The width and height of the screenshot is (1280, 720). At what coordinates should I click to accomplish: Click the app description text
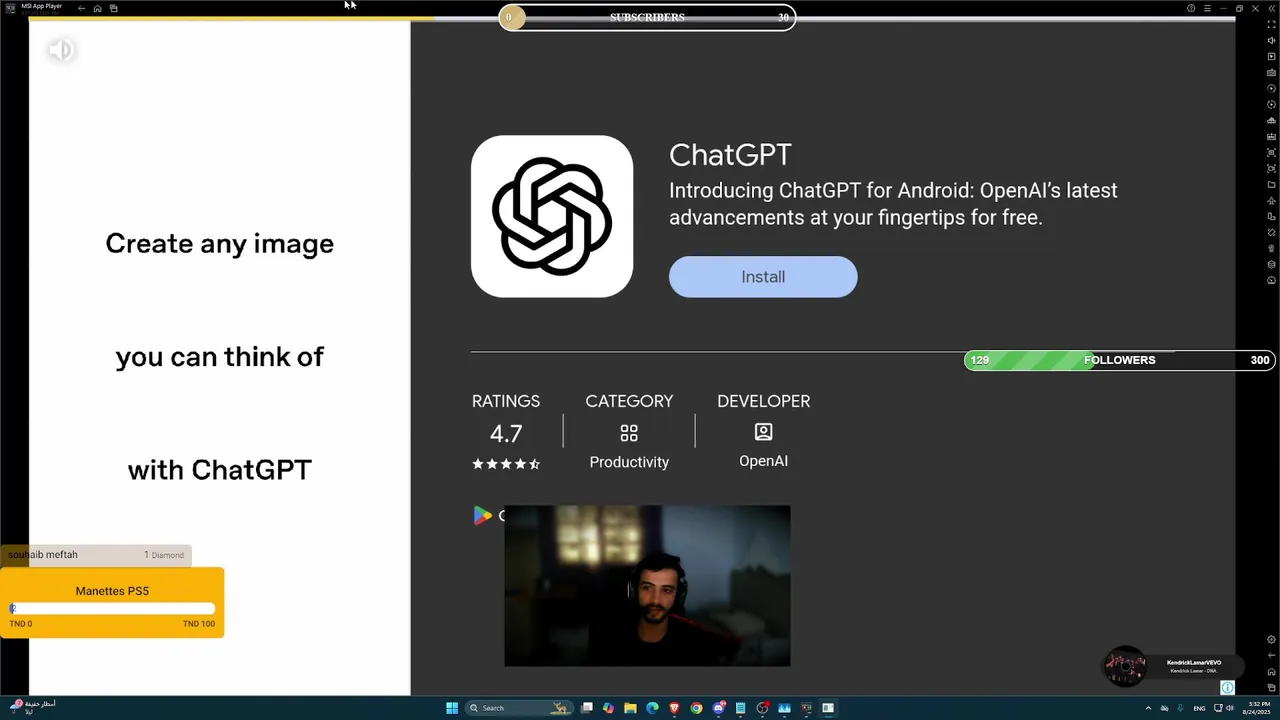tap(893, 204)
